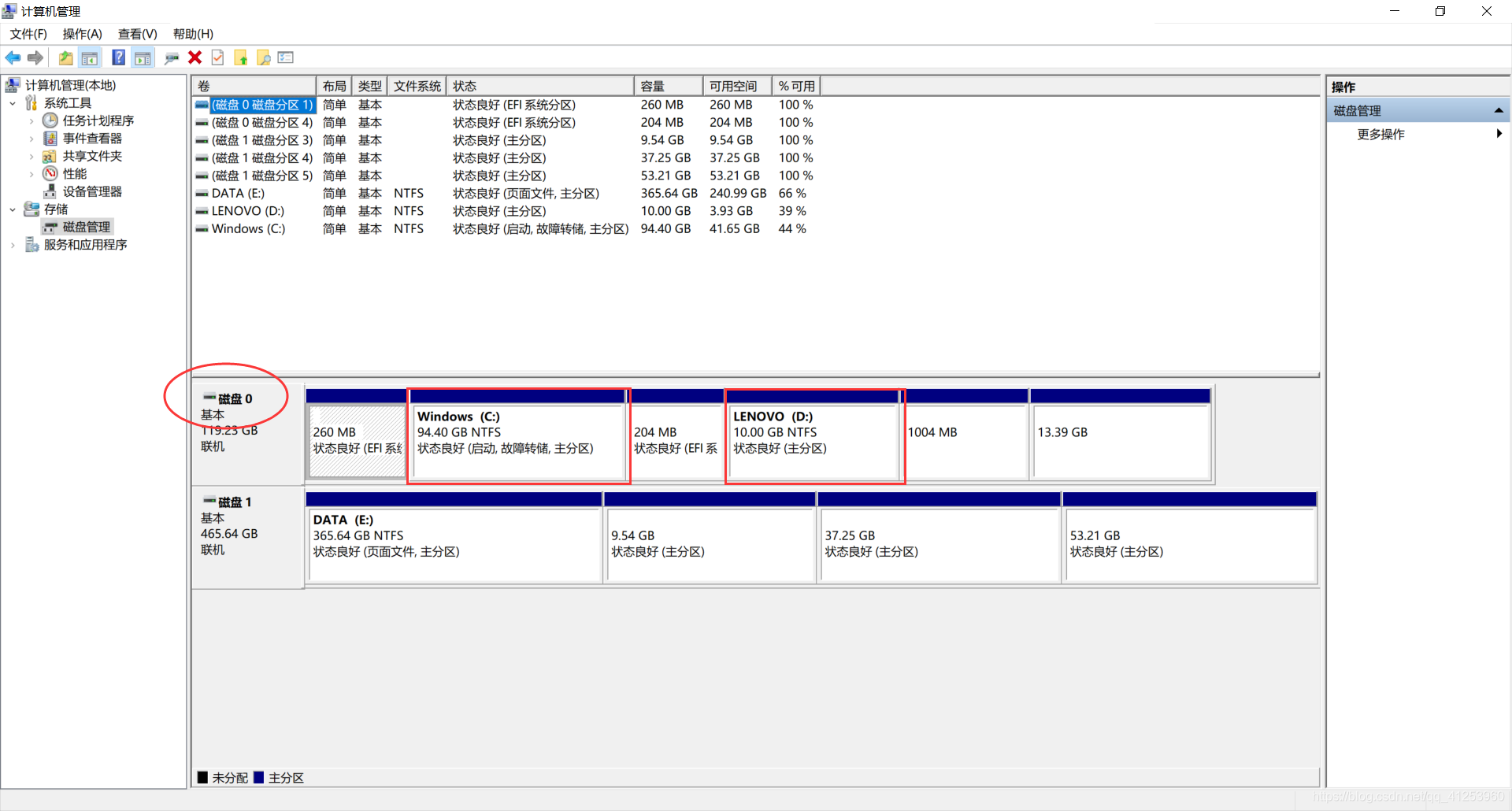Expand the 性能 node
The width and height of the screenshot is (1512, 811).
pyautogui.click(x=31, y=173)
